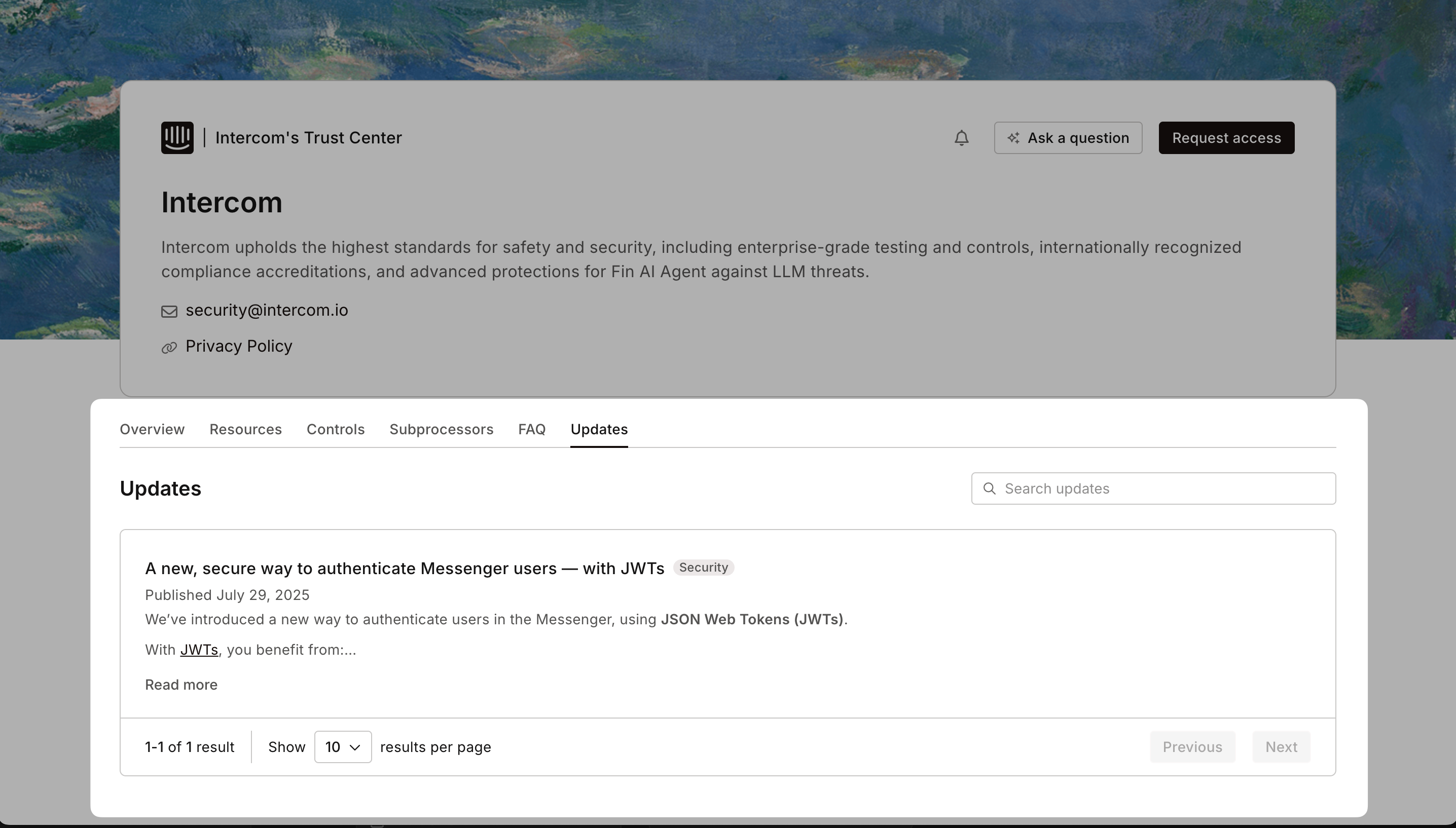Open security@intercom.io email link

coord(267,311)
